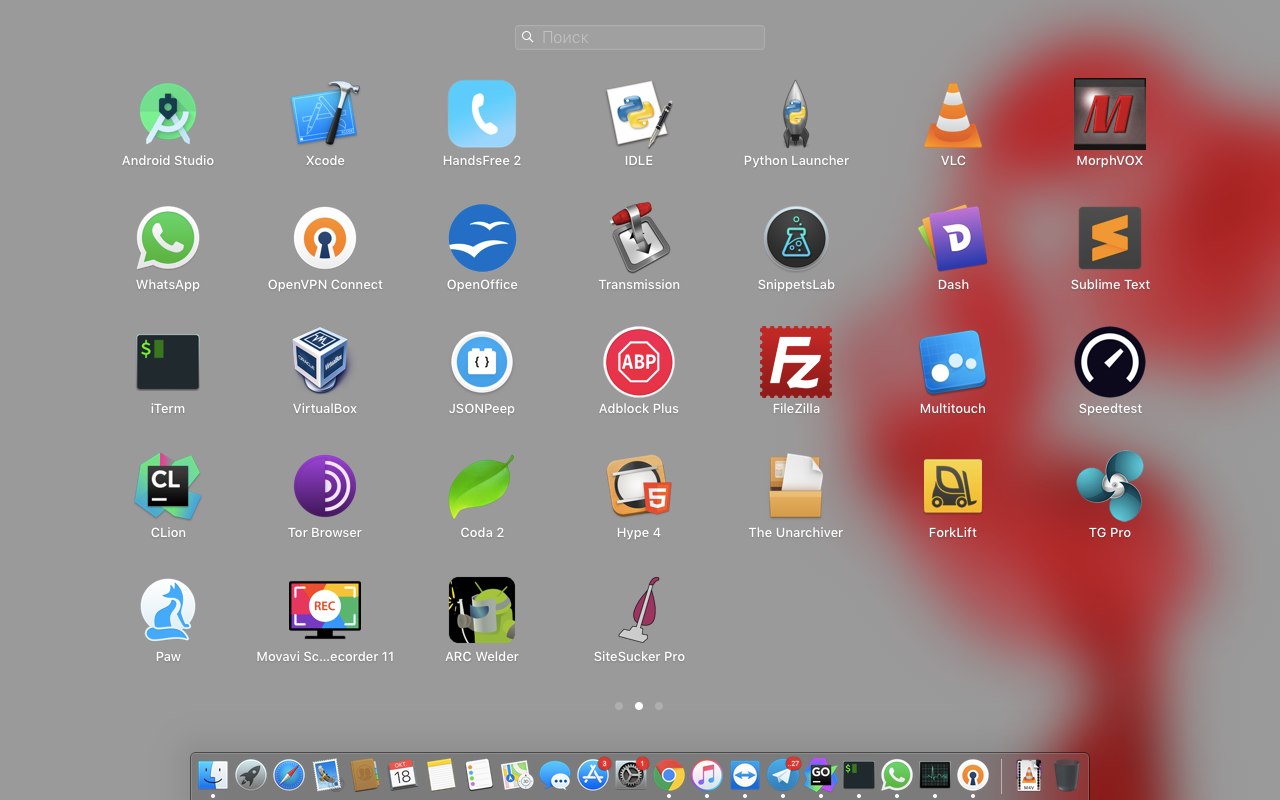This screenshot has width=1280, height=800.
Task: Open OpenOffice app
Action: tap(482, 238)
